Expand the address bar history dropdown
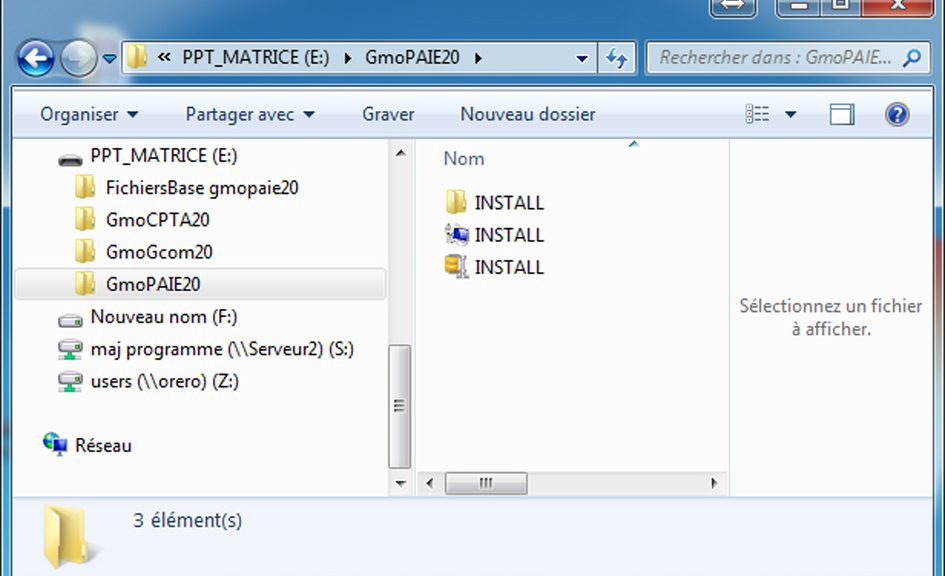The image size is (945, 576). click(x=582, y=58)
